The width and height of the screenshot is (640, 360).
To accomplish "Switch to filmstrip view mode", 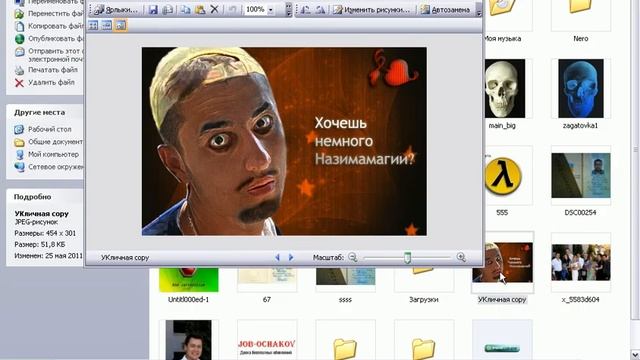I will click(107, 25).
